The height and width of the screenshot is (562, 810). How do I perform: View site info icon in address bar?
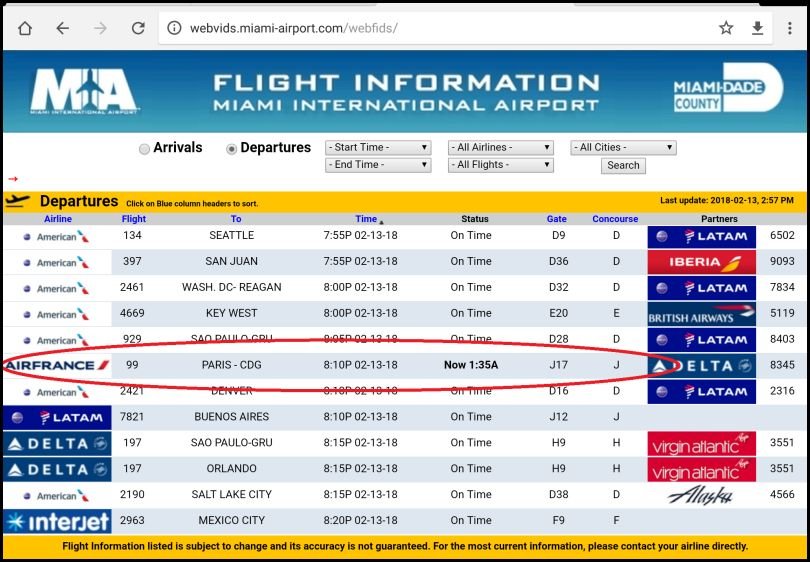tap(175, 28)
